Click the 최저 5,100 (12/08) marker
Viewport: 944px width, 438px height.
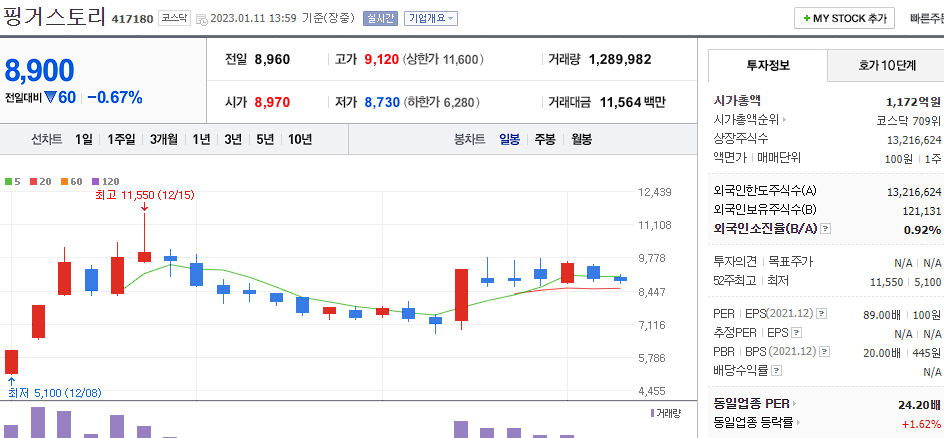[55, 393]
